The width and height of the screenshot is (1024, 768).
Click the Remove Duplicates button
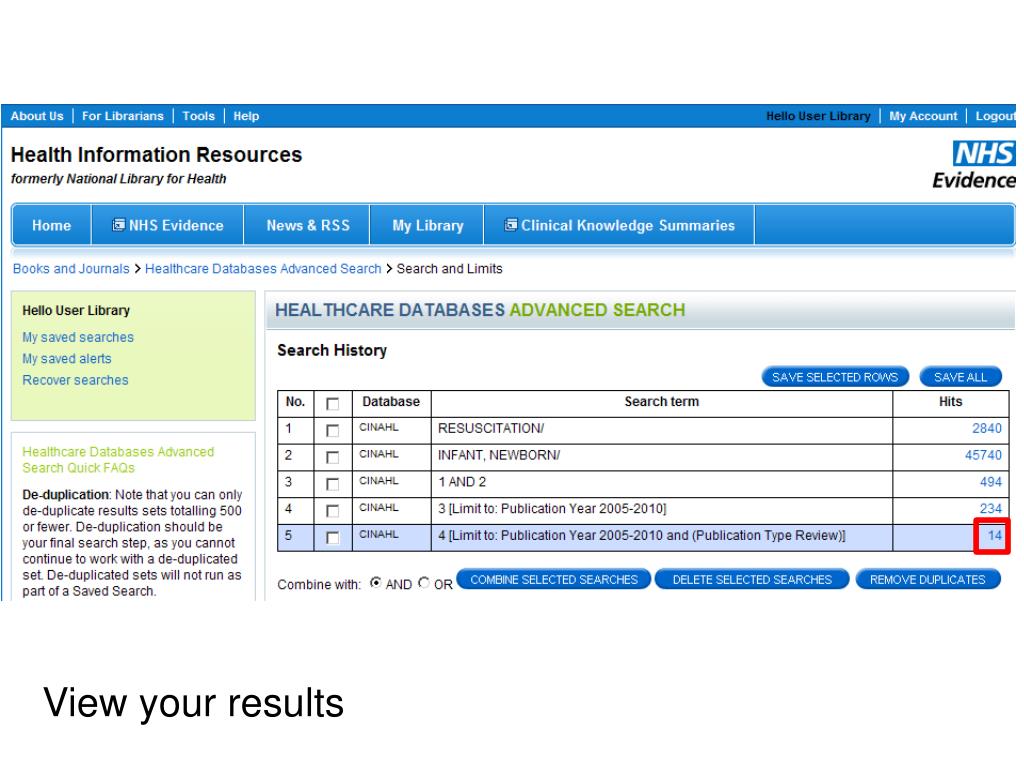coord(928,579)
